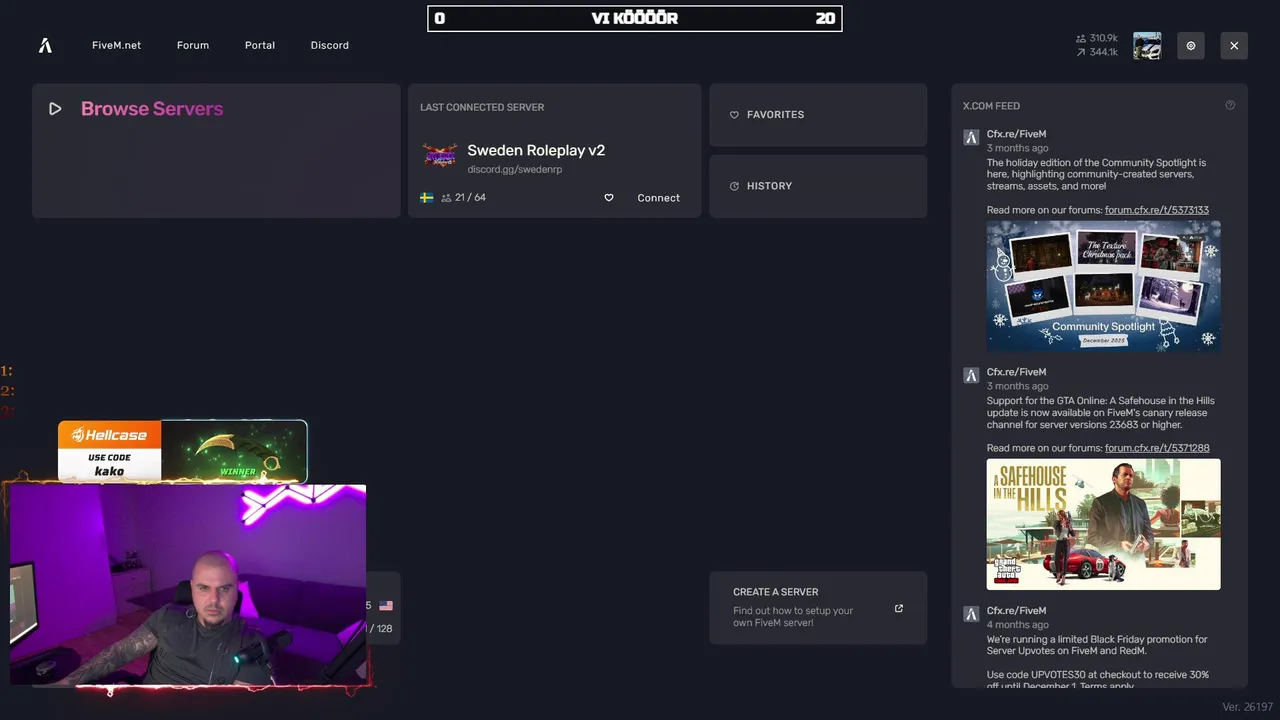Image resolution: width=1280 pixels, height=720 pixels.
Task: Open the Community Spotlight image
Action: tap(1104, 286)
